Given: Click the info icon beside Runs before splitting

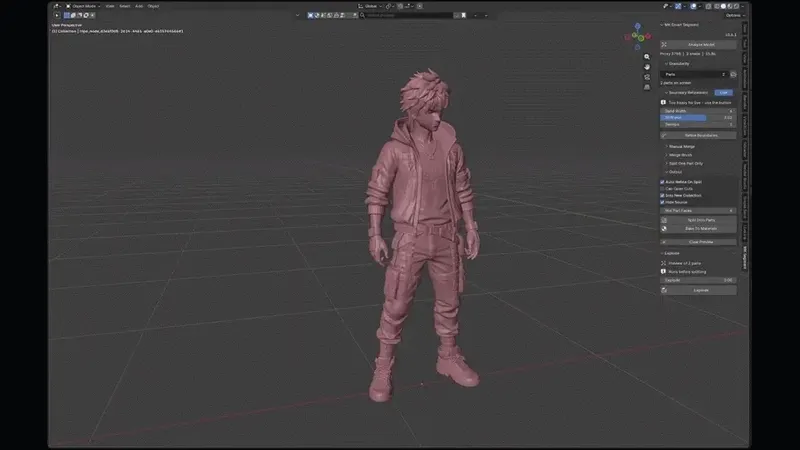Looking at the screenshot, I should (x=663, y=272).
